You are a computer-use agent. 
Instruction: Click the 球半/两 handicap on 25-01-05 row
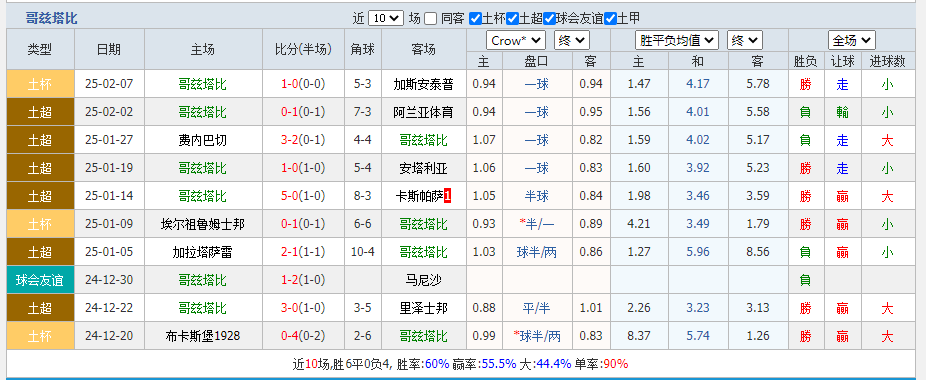[536, 252]
